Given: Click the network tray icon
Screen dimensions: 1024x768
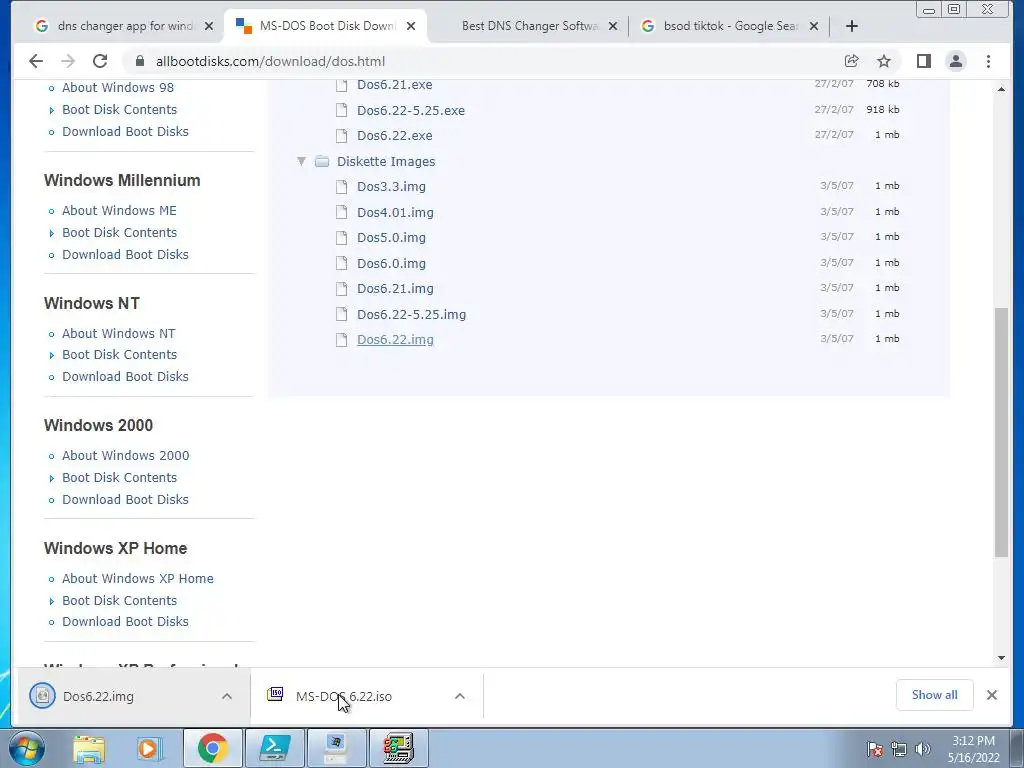Looking at the screenshot, I should (x=899, y=749).
